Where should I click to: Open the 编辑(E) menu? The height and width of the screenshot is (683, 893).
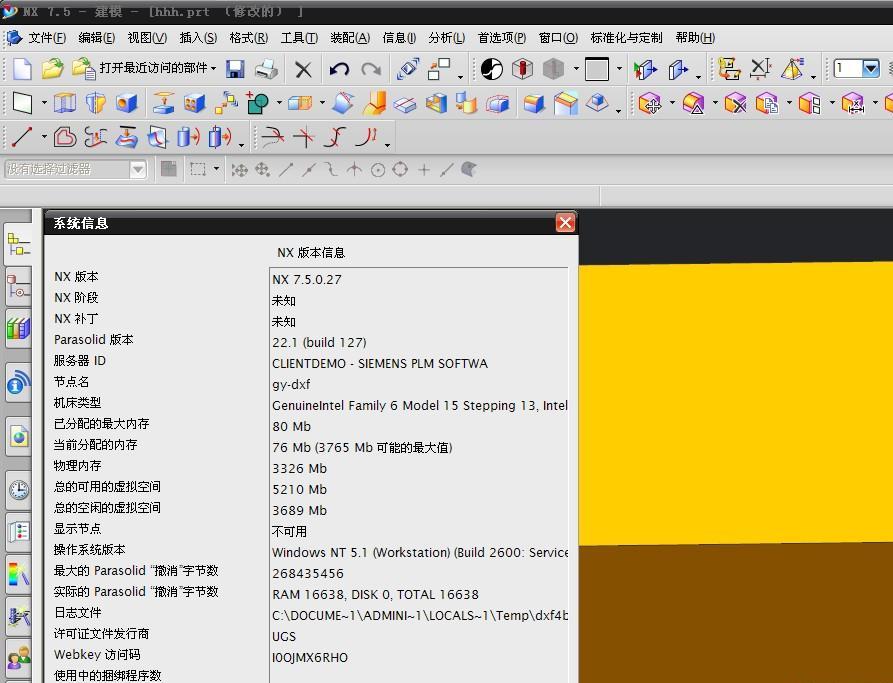[x=96, y=38]
